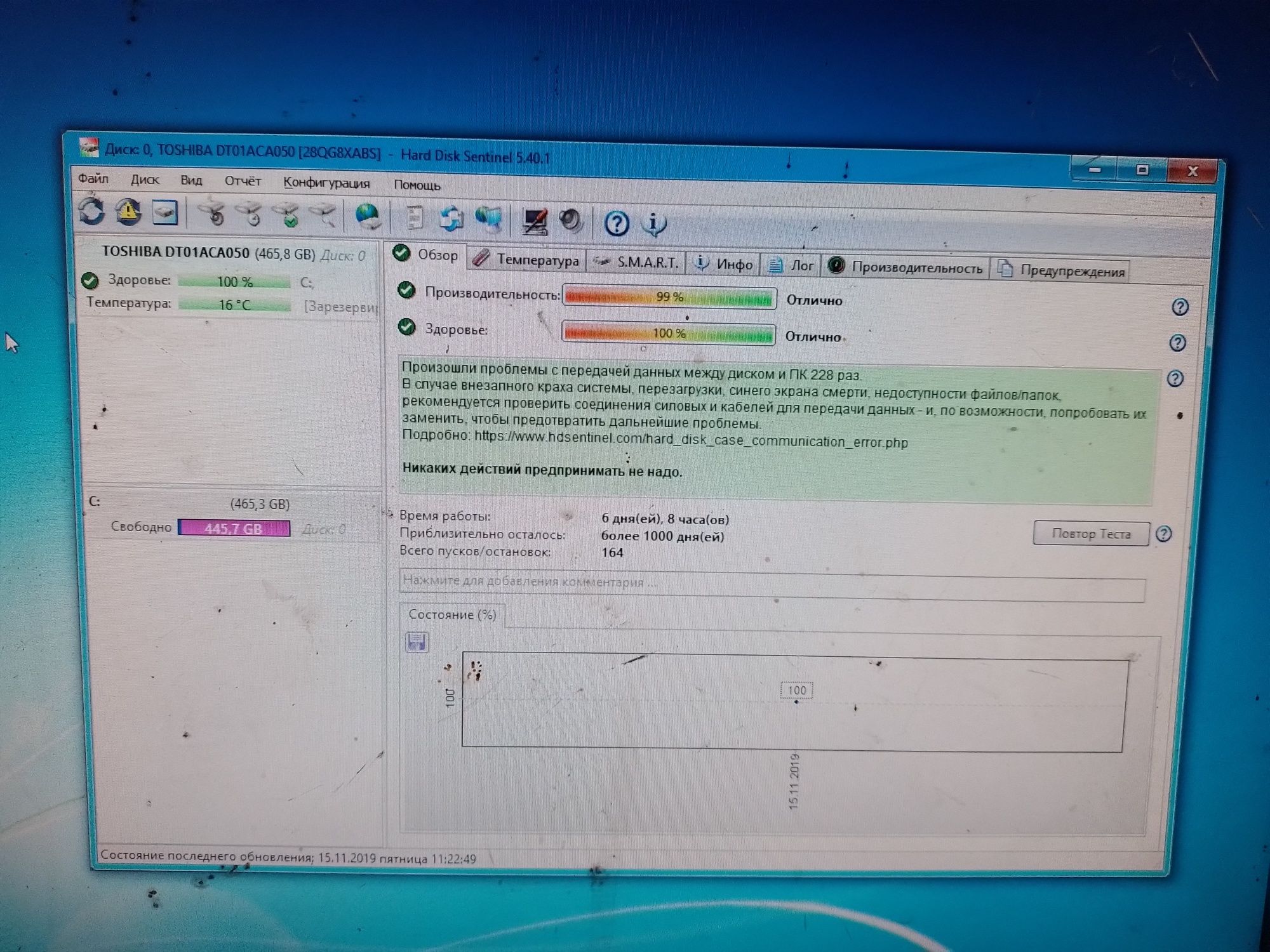
Task: Click the 'Никаких действий предпринимать не надо.' text
Action: point(542,470)
